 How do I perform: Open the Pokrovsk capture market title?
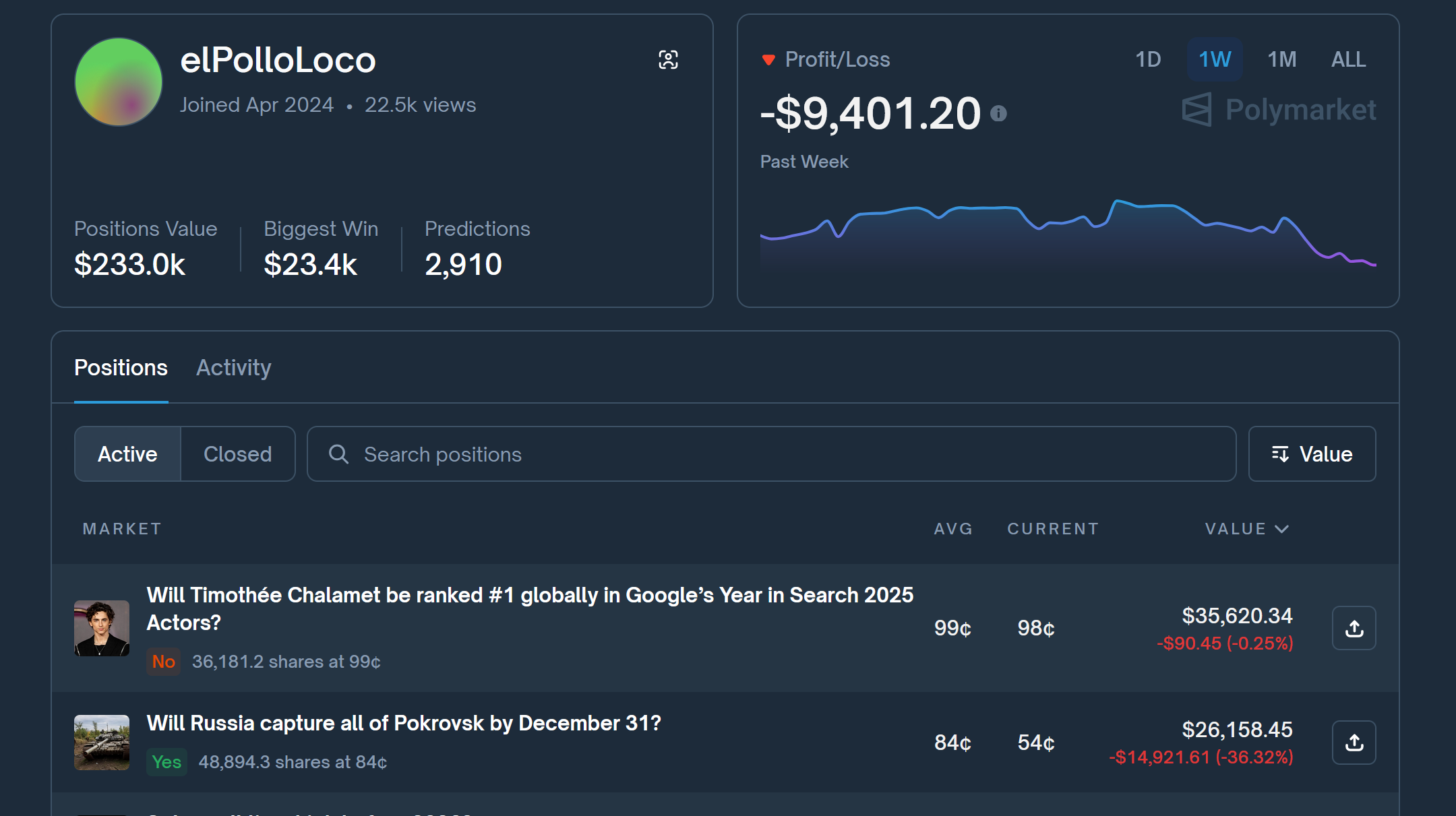[x=403, y=723]
